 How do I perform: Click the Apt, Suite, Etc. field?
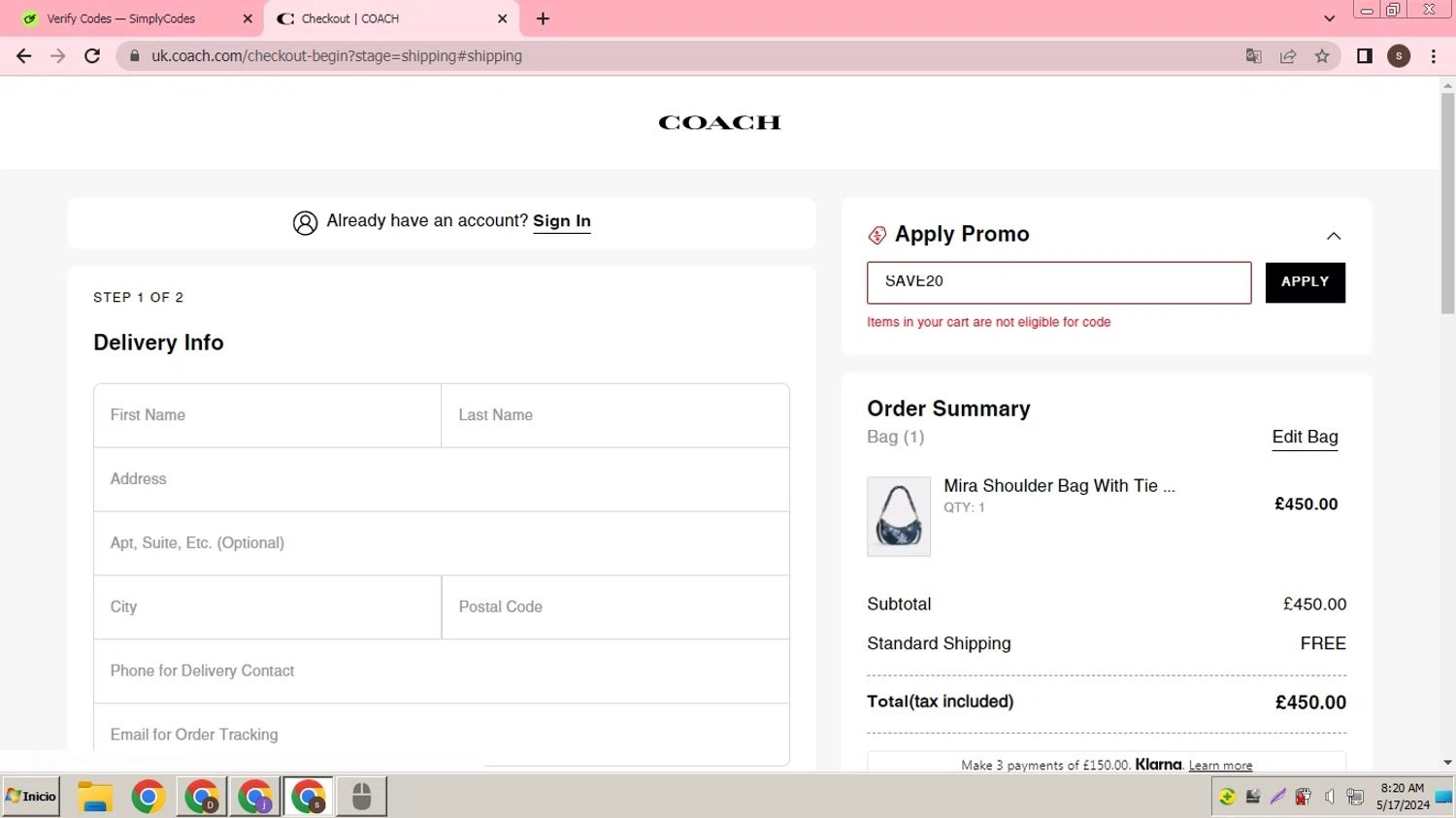tap(442, 543)
